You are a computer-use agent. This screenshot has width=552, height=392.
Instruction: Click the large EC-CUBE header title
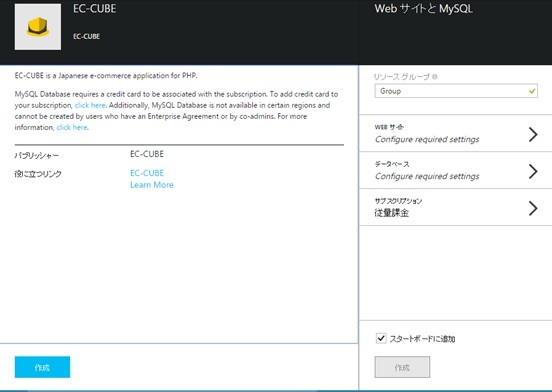pos(95,8)
